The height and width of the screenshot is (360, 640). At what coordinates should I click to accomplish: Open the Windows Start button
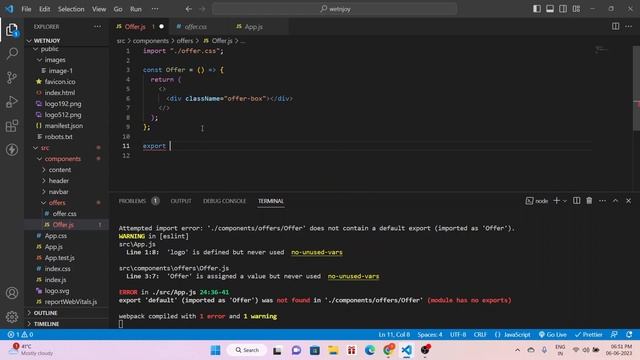pyautogui.click(x=216, y=350)
